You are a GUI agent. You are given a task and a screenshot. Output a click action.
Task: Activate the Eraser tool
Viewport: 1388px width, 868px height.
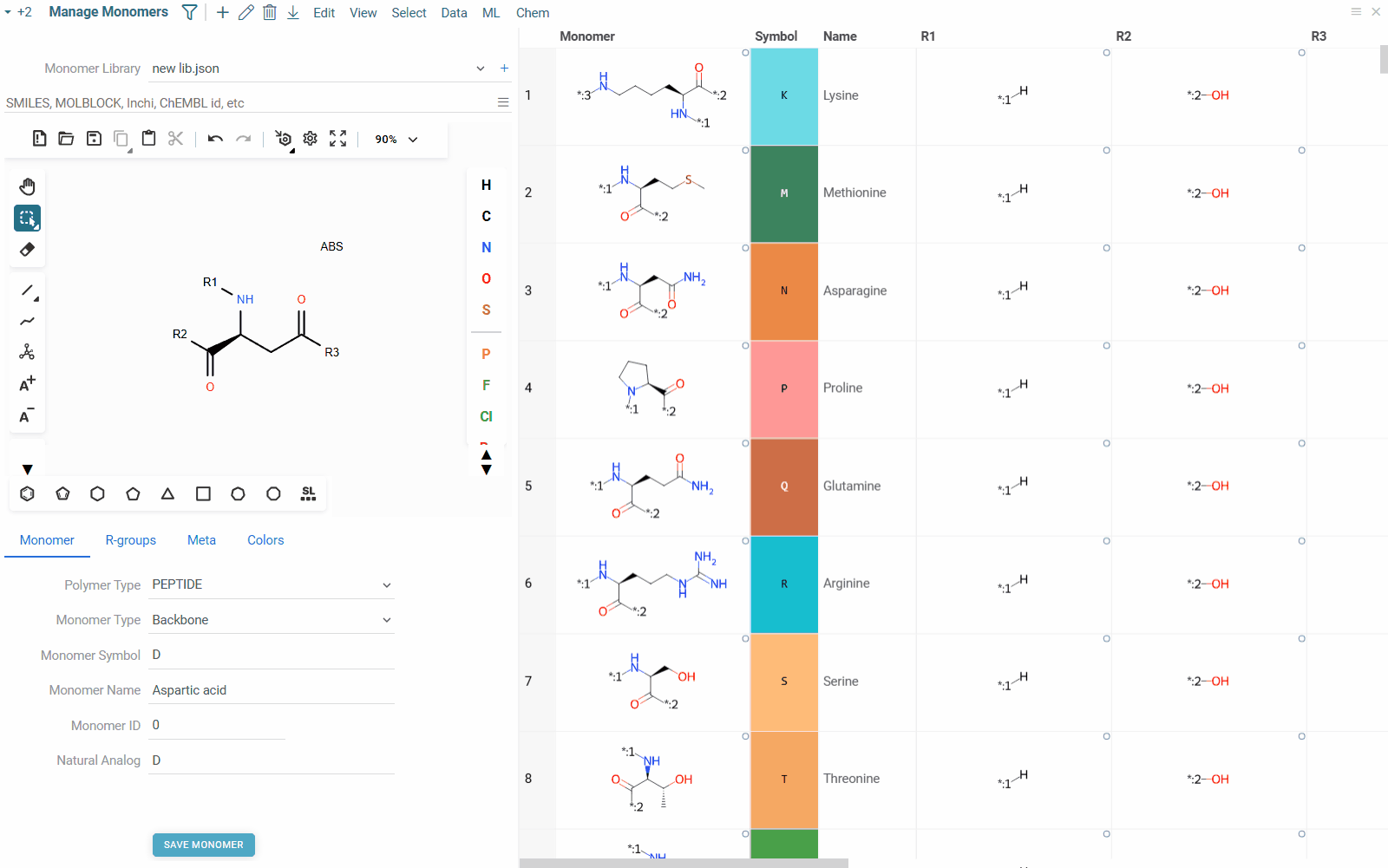[x=27, y=249]
